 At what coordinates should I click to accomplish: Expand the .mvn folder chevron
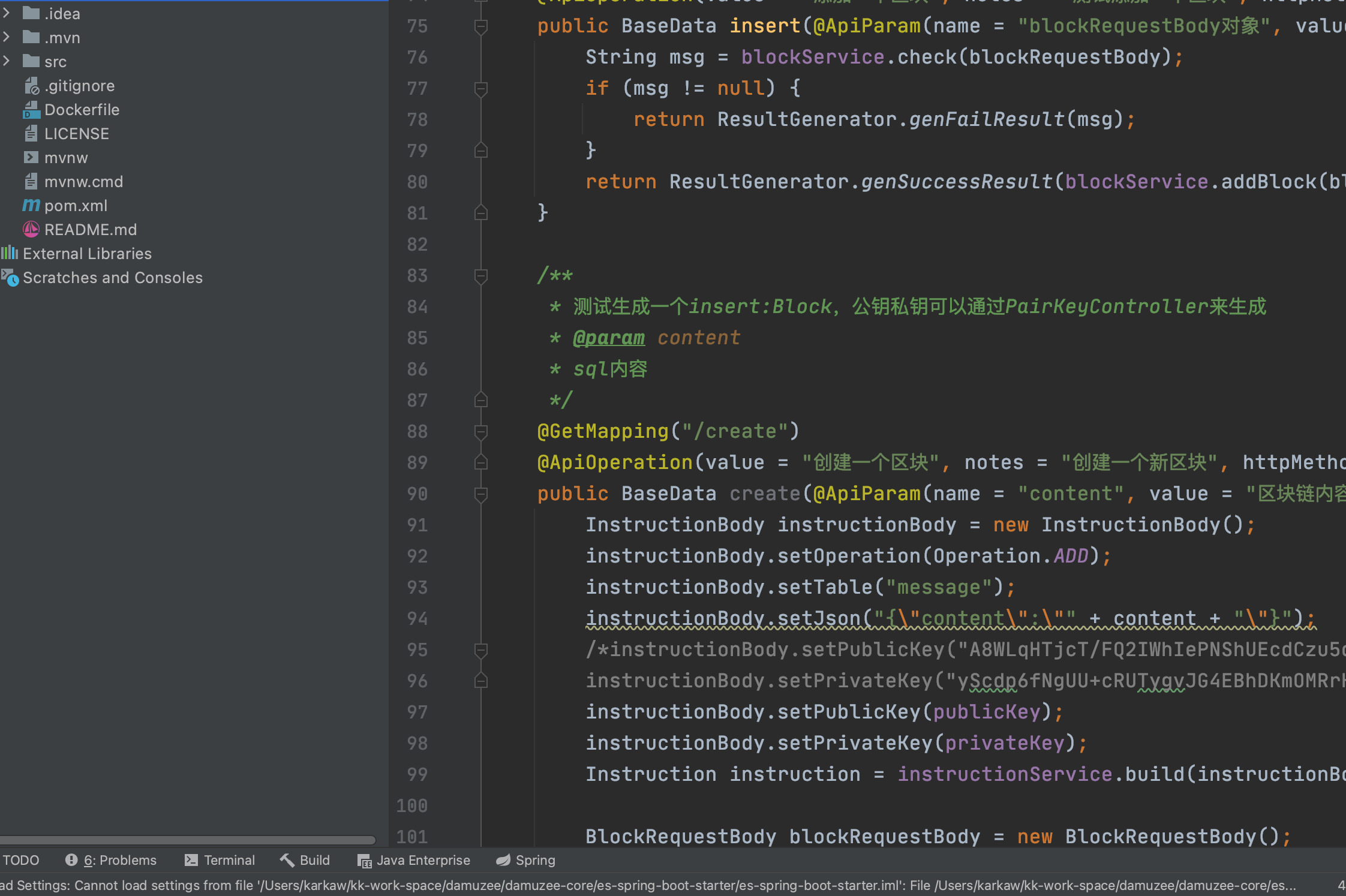coord(6,37)
